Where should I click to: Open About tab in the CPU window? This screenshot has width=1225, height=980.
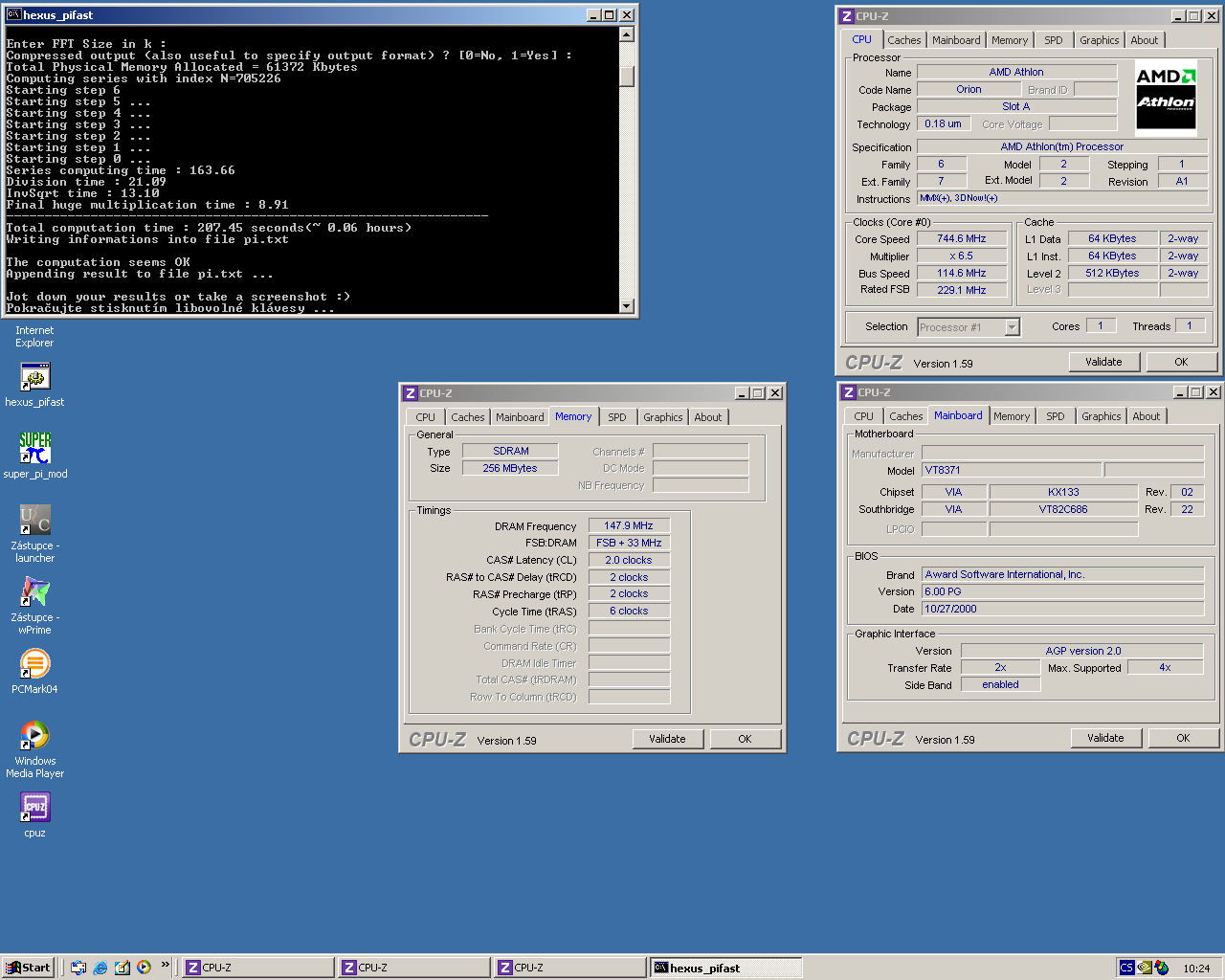1144,40
